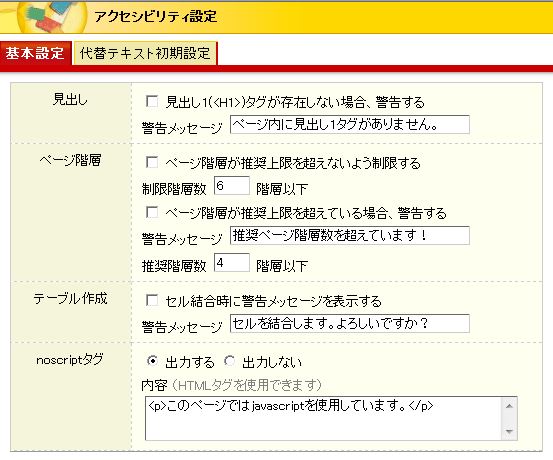Click the セル結合時に警告メッセージを表示する label
Screen dimensions: 553x460
coord(273,301)
